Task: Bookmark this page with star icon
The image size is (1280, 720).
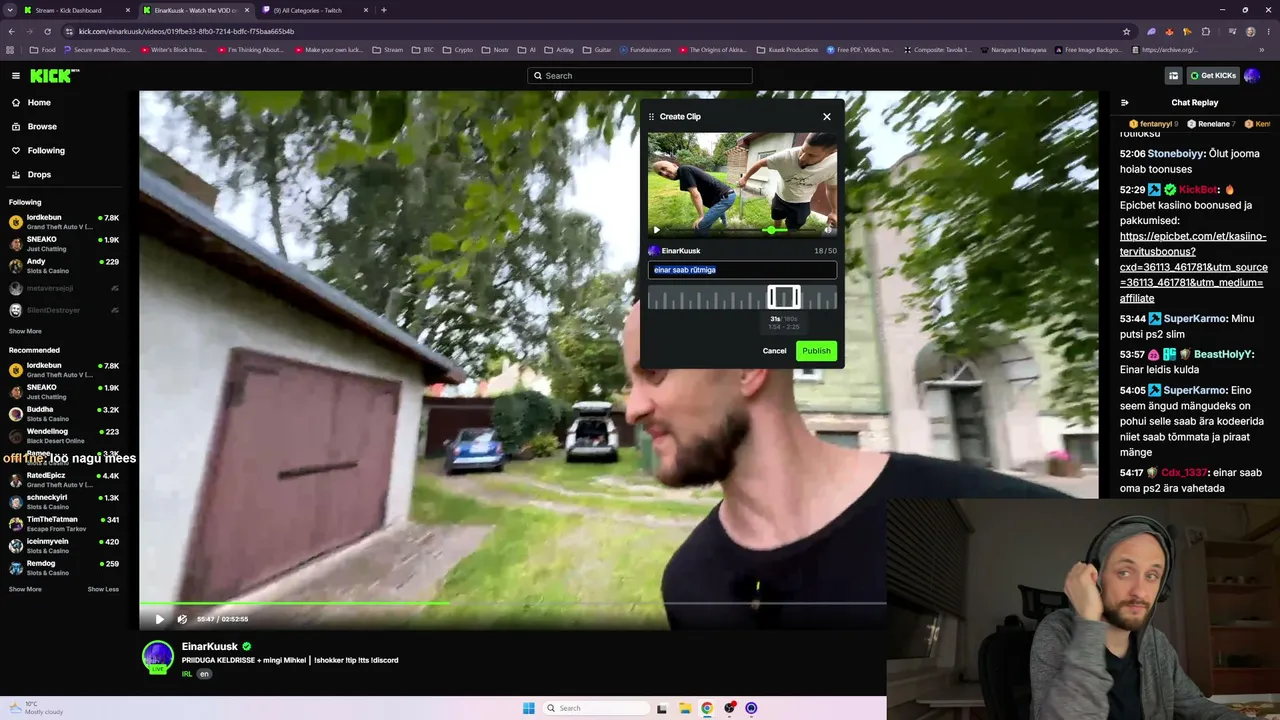Action: pyautogui.click(x=1126, y=31)
